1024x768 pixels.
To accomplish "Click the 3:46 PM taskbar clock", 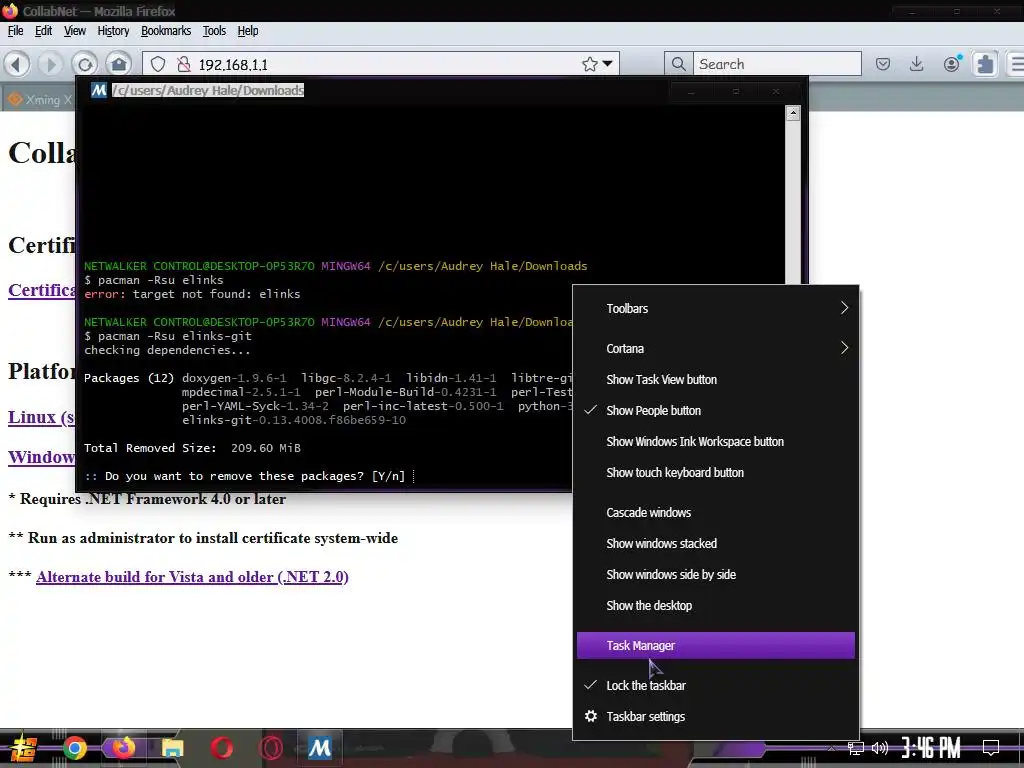I will point(931,748).
